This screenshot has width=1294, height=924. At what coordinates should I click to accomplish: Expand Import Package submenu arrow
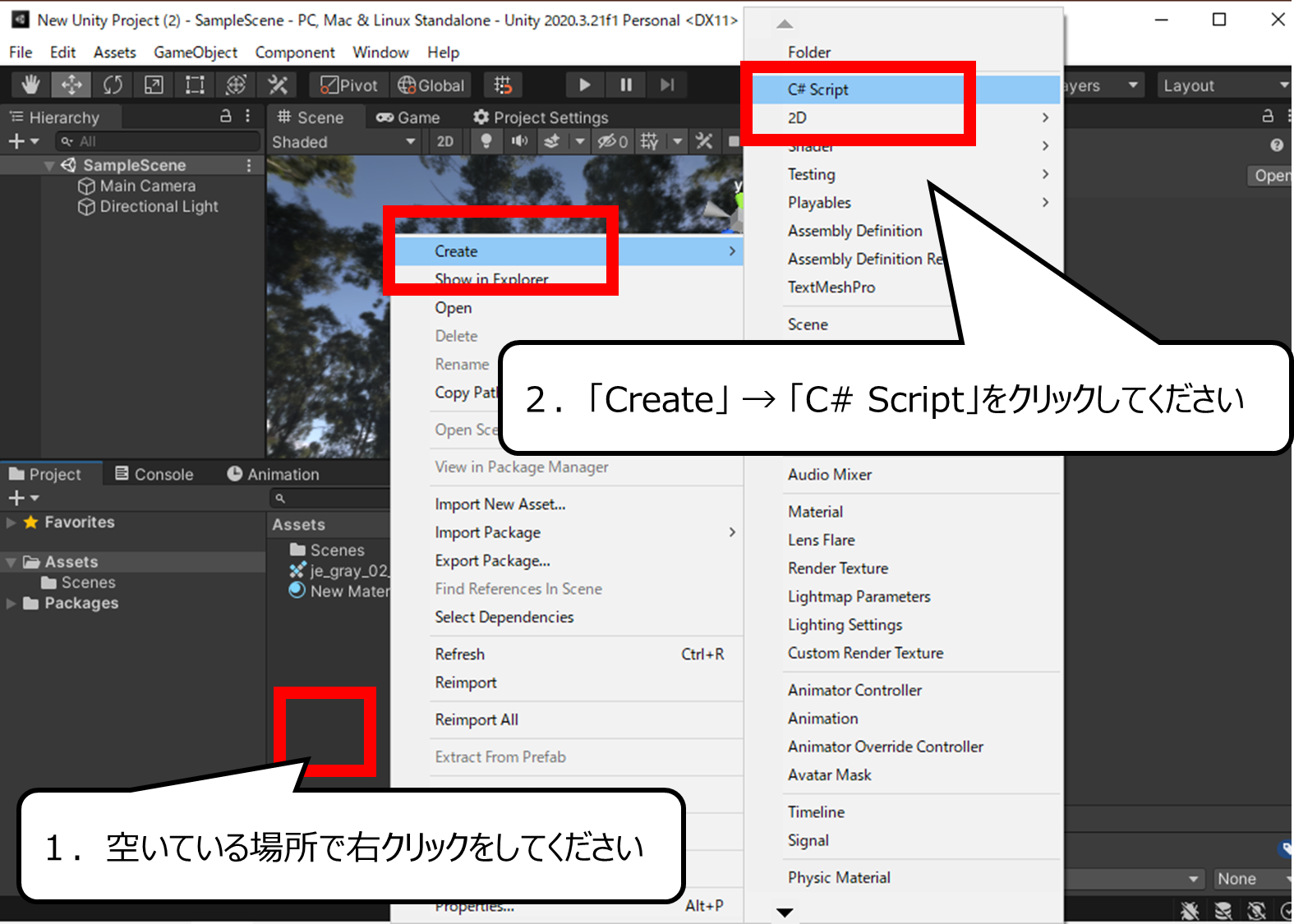pyautogui.click(x=732, y=532)
